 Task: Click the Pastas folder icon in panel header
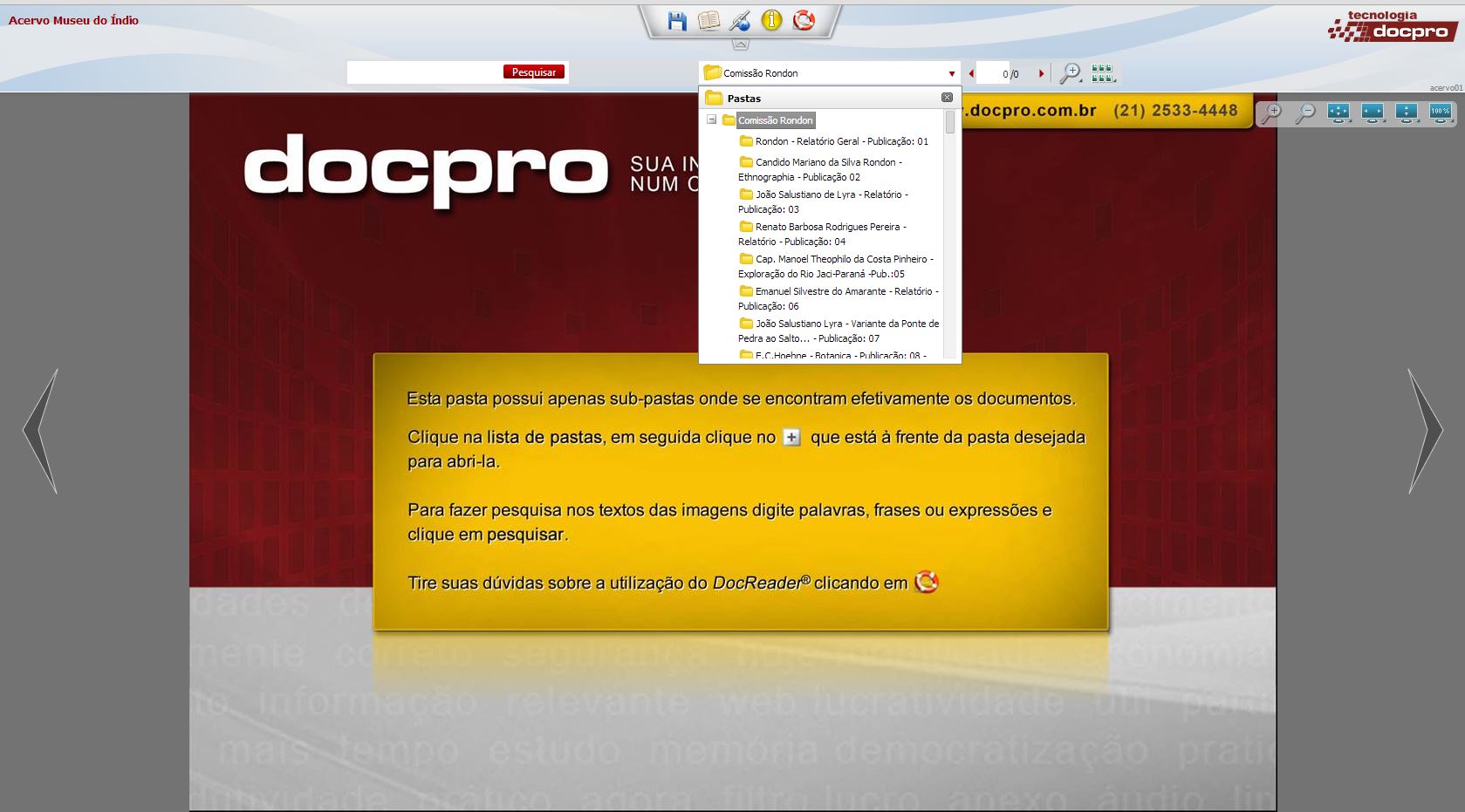tap(714, 98)
